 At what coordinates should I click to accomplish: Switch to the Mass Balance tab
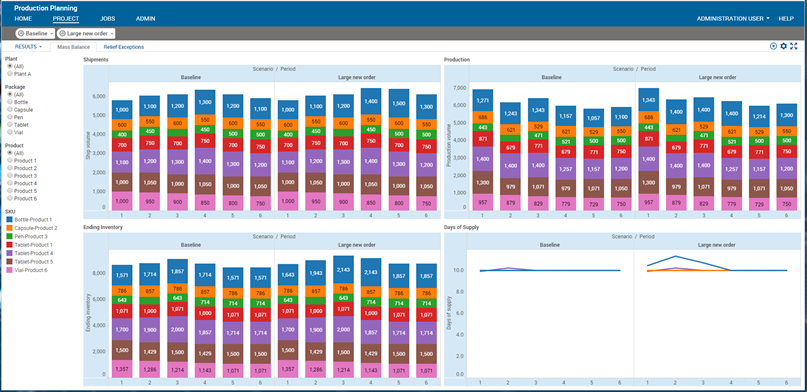[74, 47]
